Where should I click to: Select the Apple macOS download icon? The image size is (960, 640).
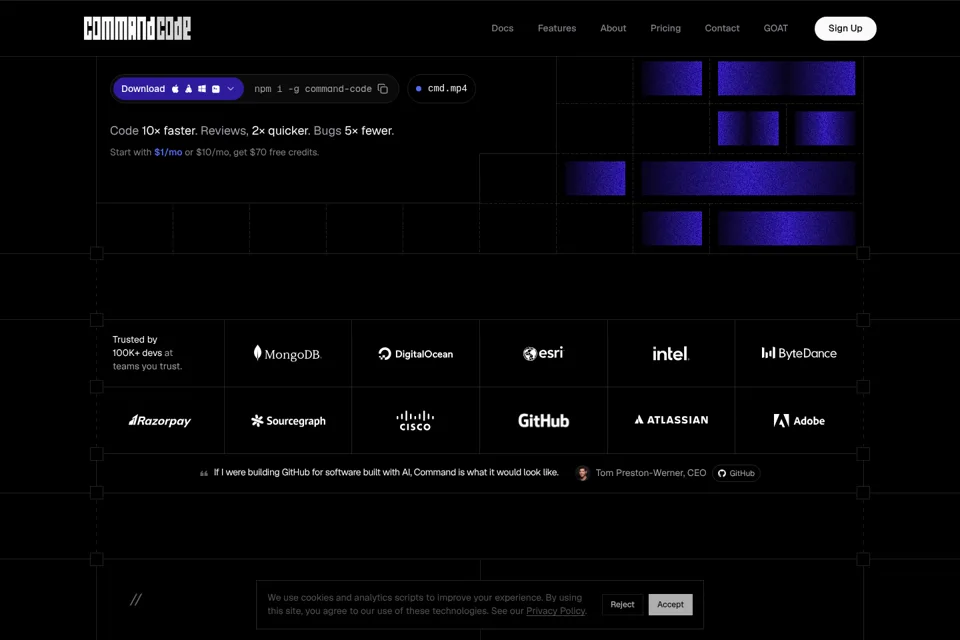tap(175, 89)
